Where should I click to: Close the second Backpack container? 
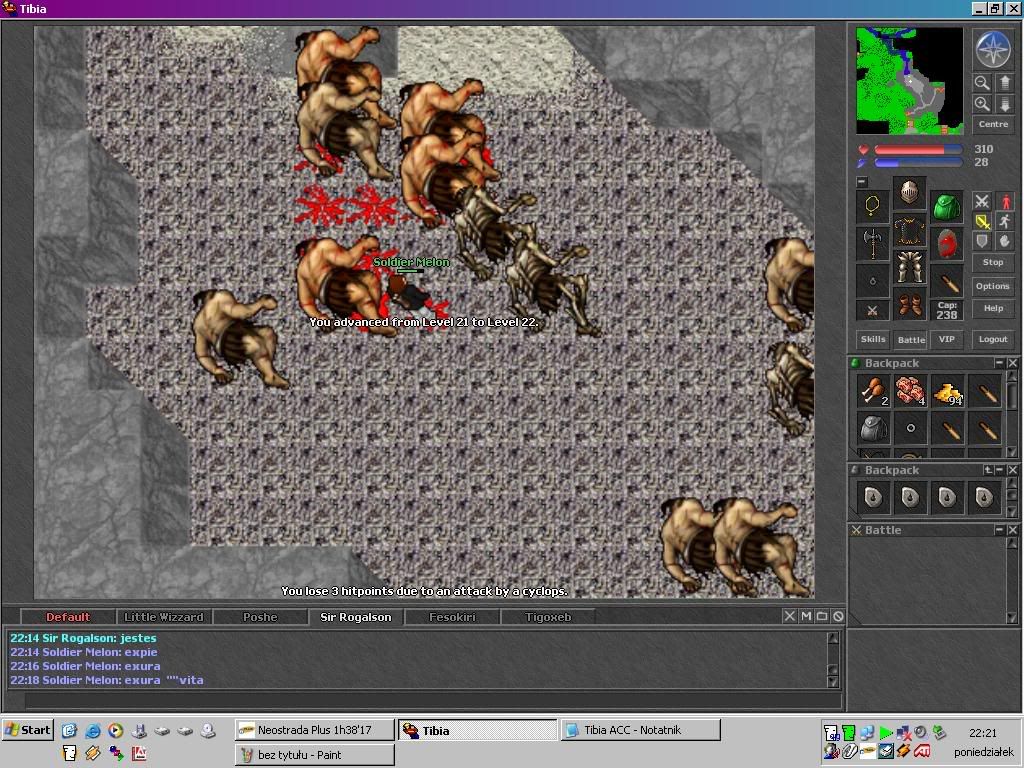pyautogui.click(x=1012, y=470)
